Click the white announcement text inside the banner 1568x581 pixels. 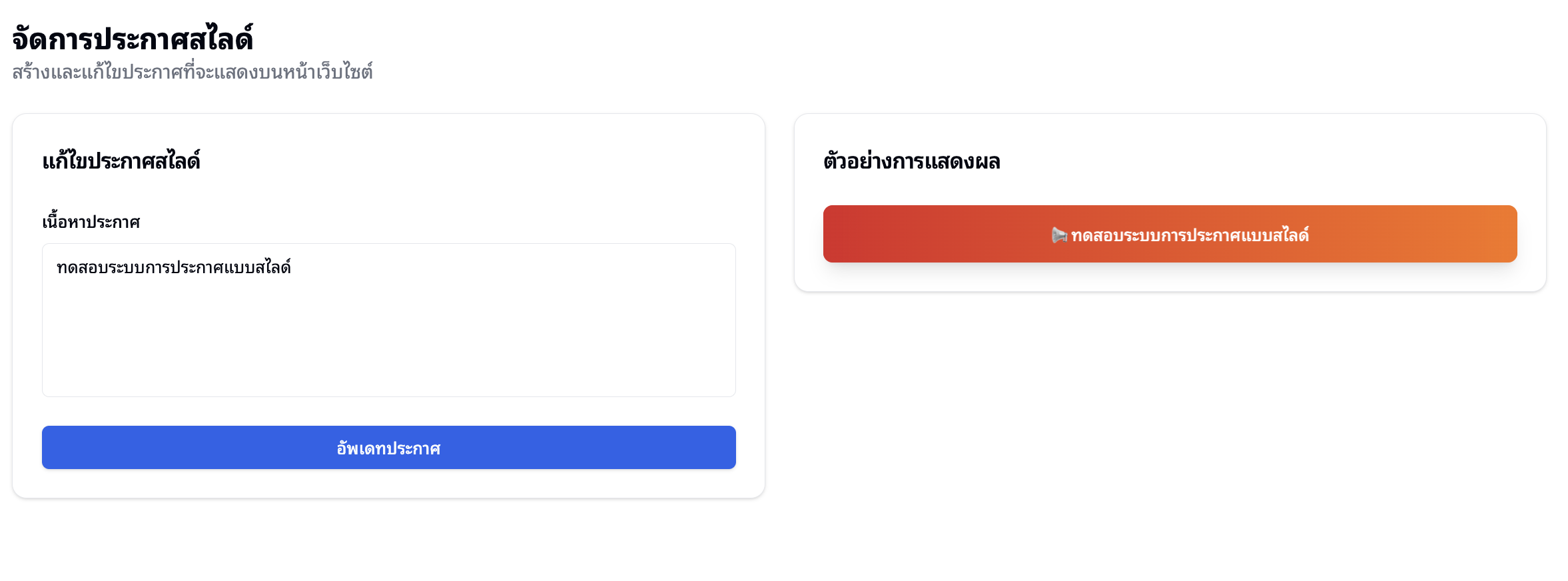pyautogui.click(x=1190, y=235)
